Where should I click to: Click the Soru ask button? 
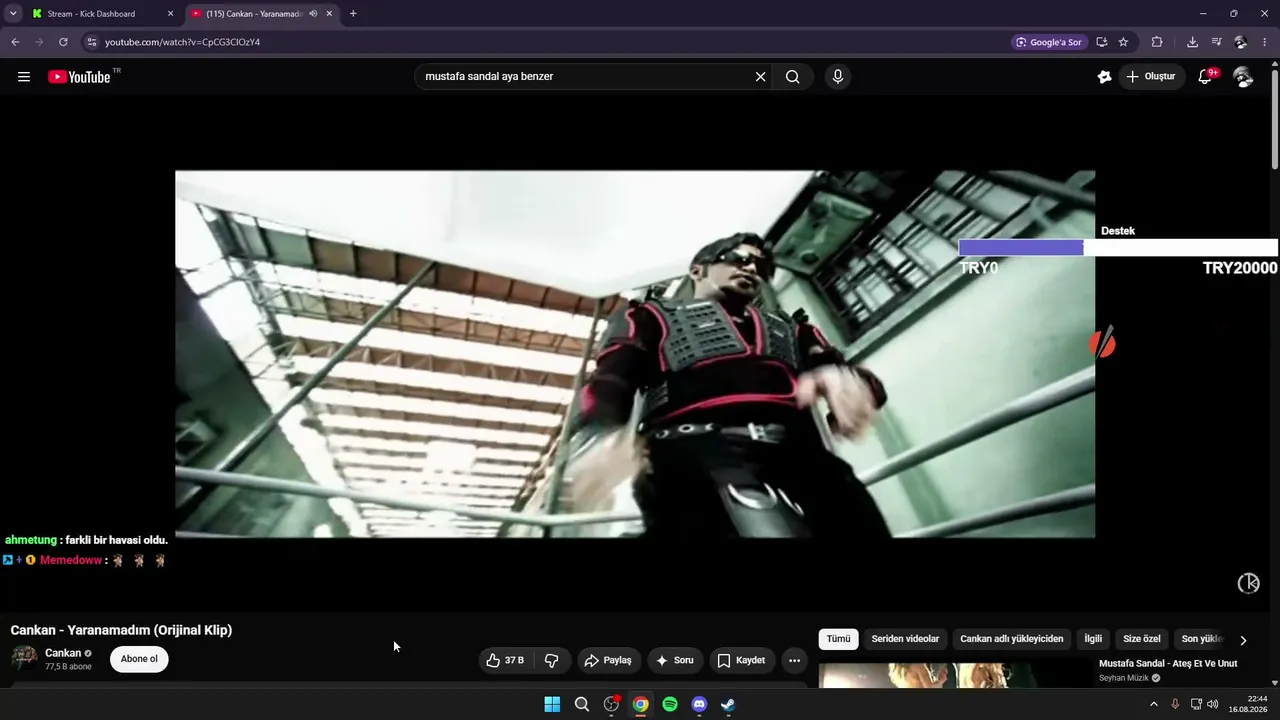coord(675,660)
